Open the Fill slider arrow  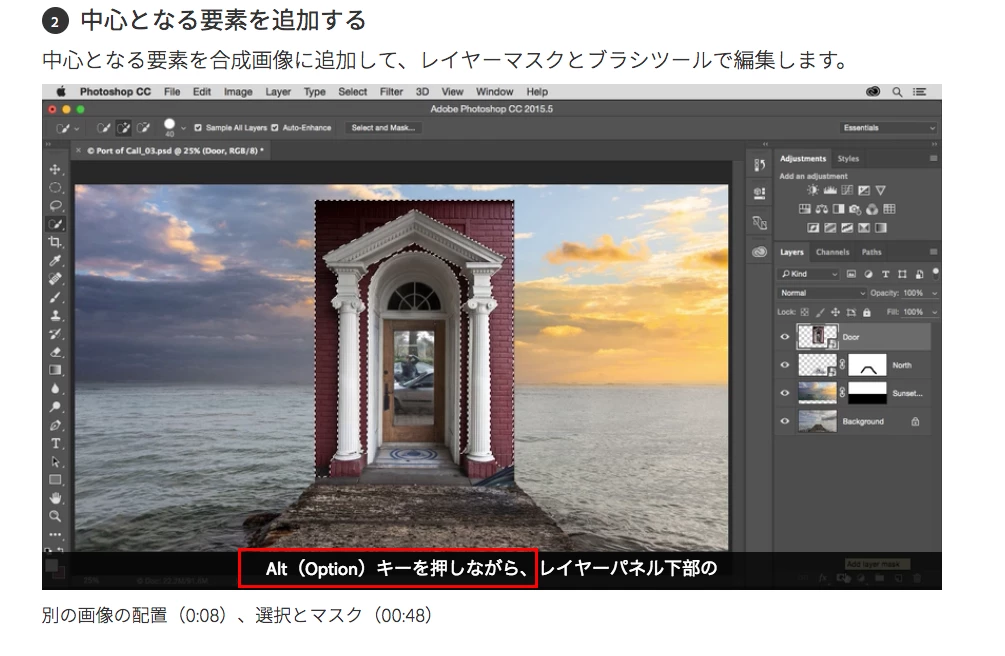(x=934, y=312)
